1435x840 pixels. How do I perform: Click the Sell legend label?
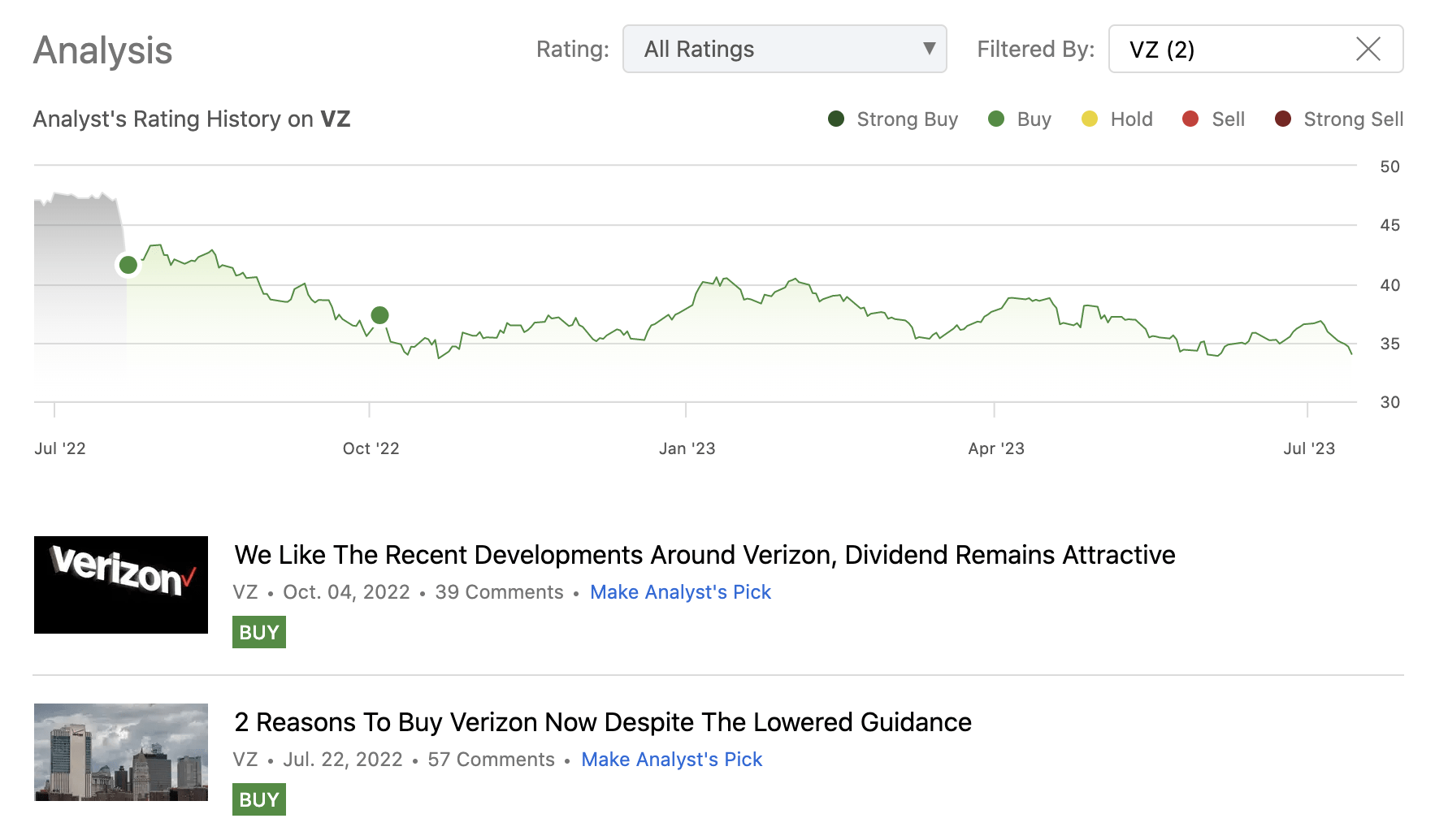(x=1229, y=119)
